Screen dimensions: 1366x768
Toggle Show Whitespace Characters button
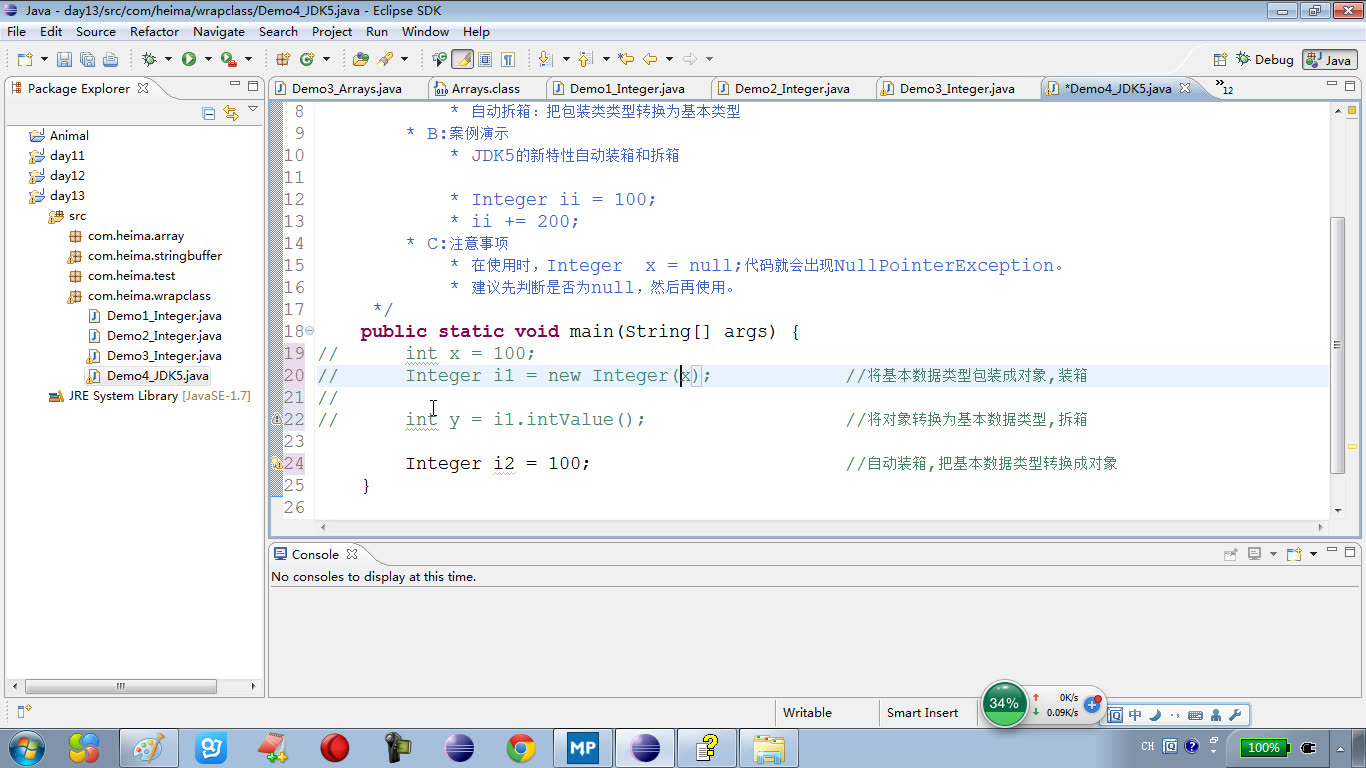pyautogui.click(x=508, y=60)
